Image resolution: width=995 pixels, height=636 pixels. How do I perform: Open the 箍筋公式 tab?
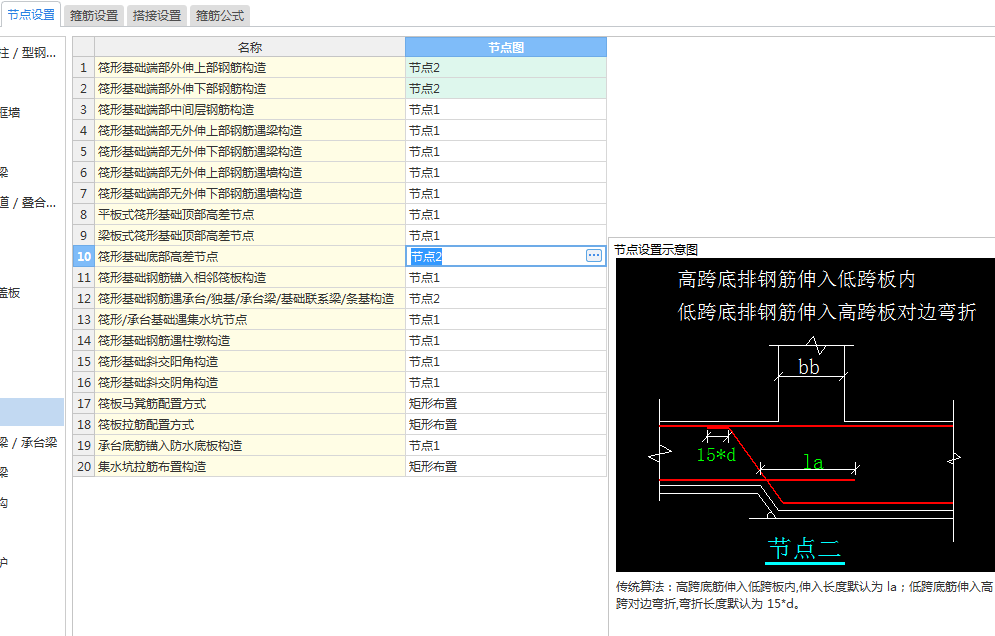coord(220,16)
